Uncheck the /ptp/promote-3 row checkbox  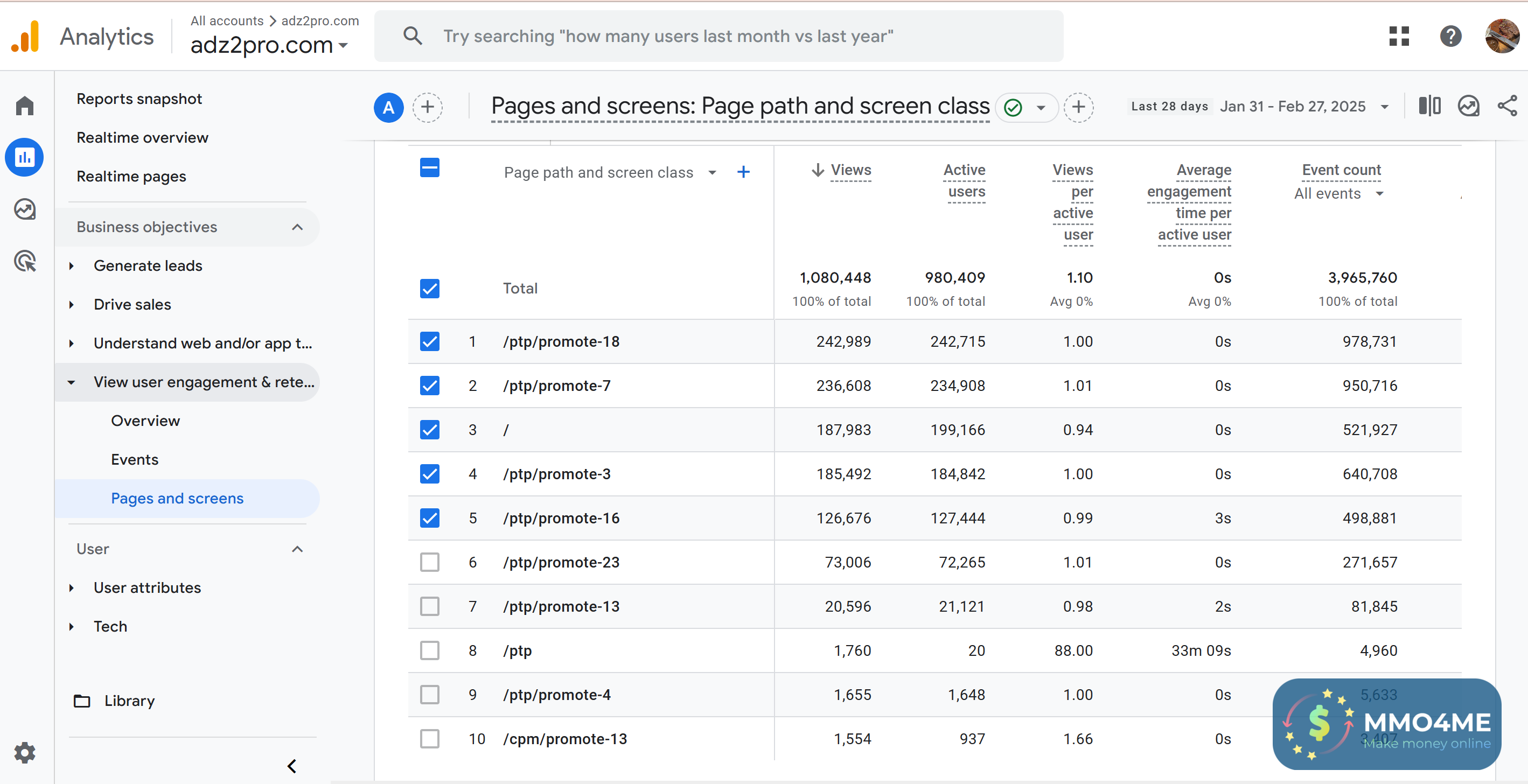click(429, 474)
